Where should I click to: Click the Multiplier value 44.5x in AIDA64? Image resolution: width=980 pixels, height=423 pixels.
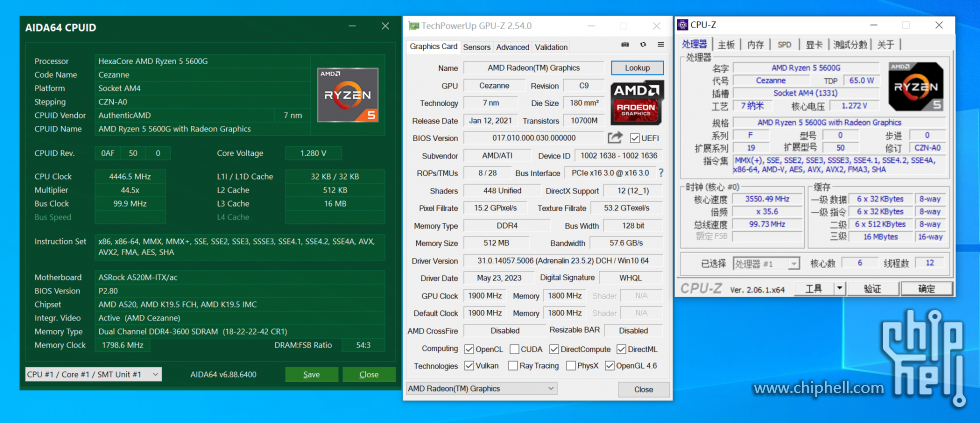[130, 190]
